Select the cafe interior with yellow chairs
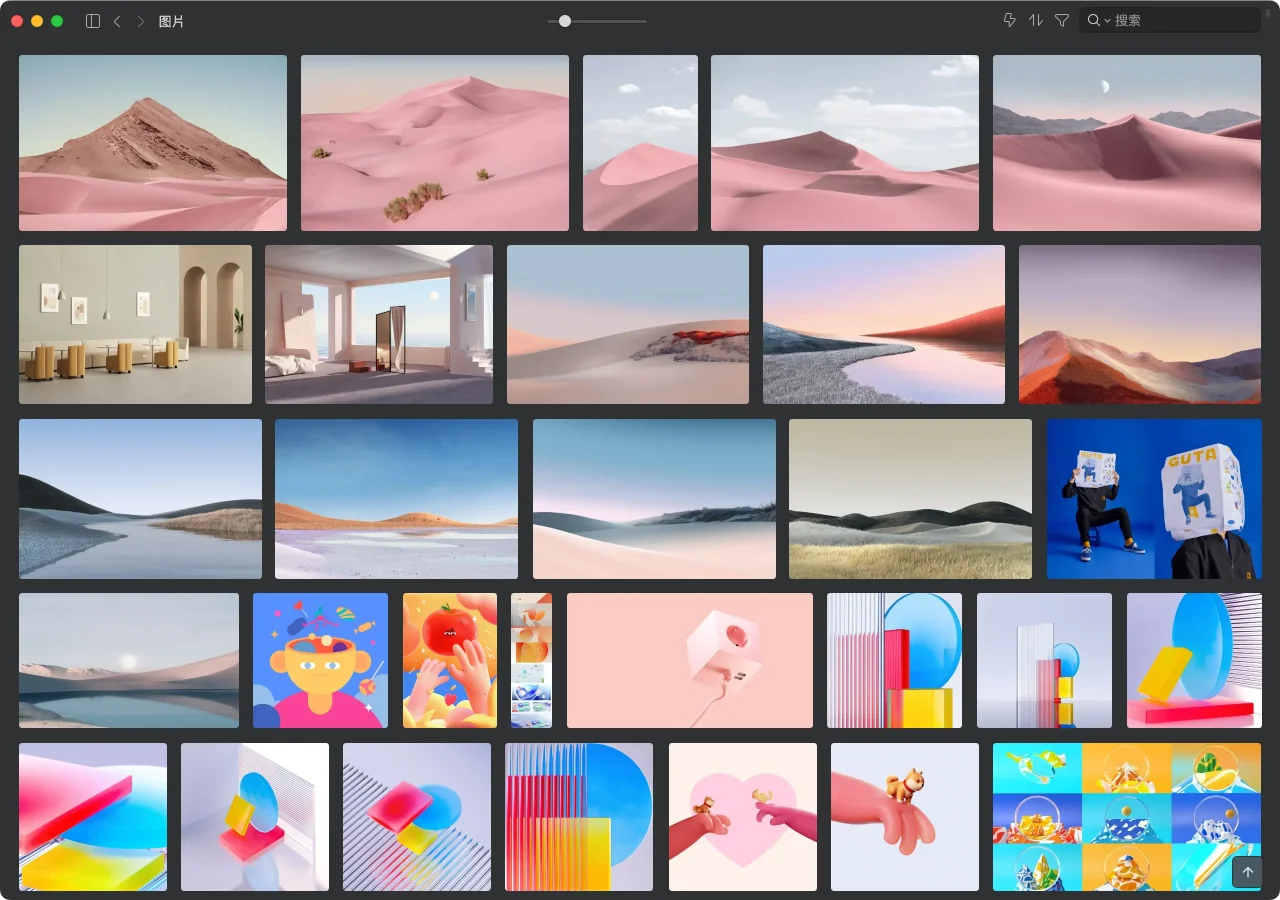Viewport: 1280px width, 900px height. [x=135, y=325]
